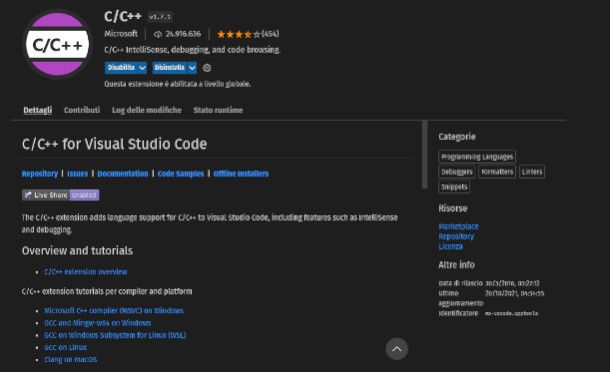Select the Snippets category tag
Image resolution: width=610 pixels, height=372 pixels.
[x=454, y=187]
